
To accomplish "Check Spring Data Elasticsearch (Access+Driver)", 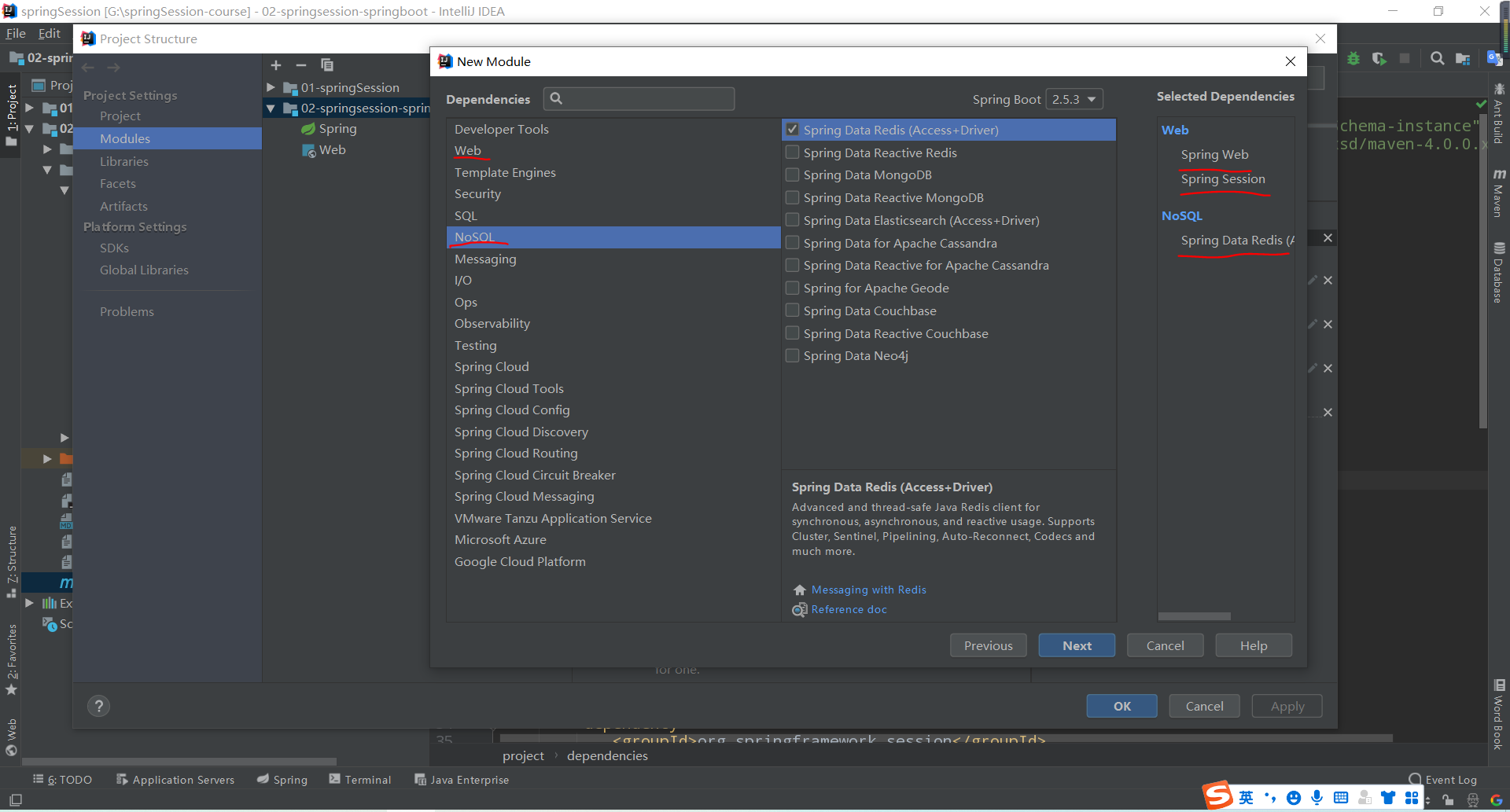I will coord(792,220).
